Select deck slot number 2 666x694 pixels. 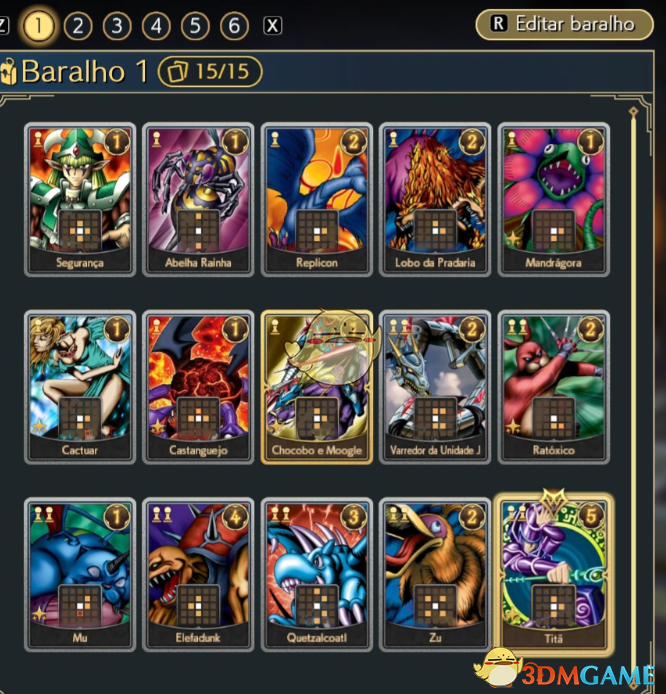coord(78,26)
